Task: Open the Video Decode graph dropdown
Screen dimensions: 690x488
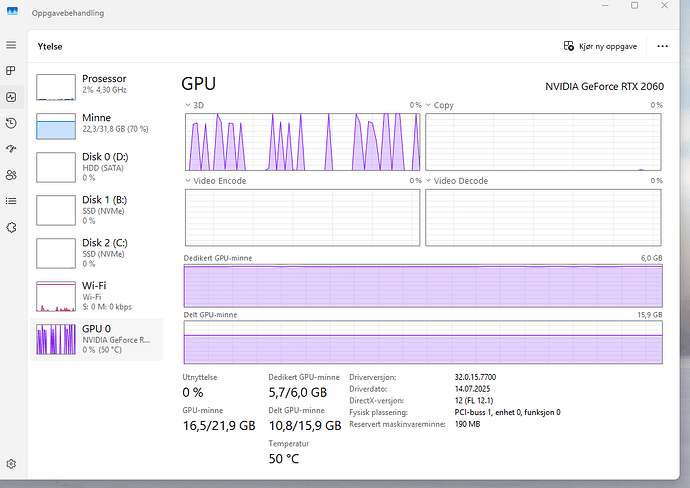Action: click(x=429, y=181)
